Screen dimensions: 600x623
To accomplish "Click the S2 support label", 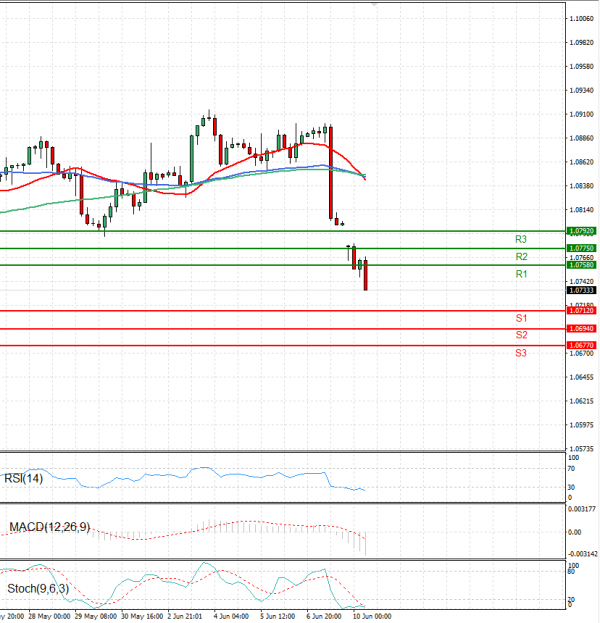I will coord(521,335).
